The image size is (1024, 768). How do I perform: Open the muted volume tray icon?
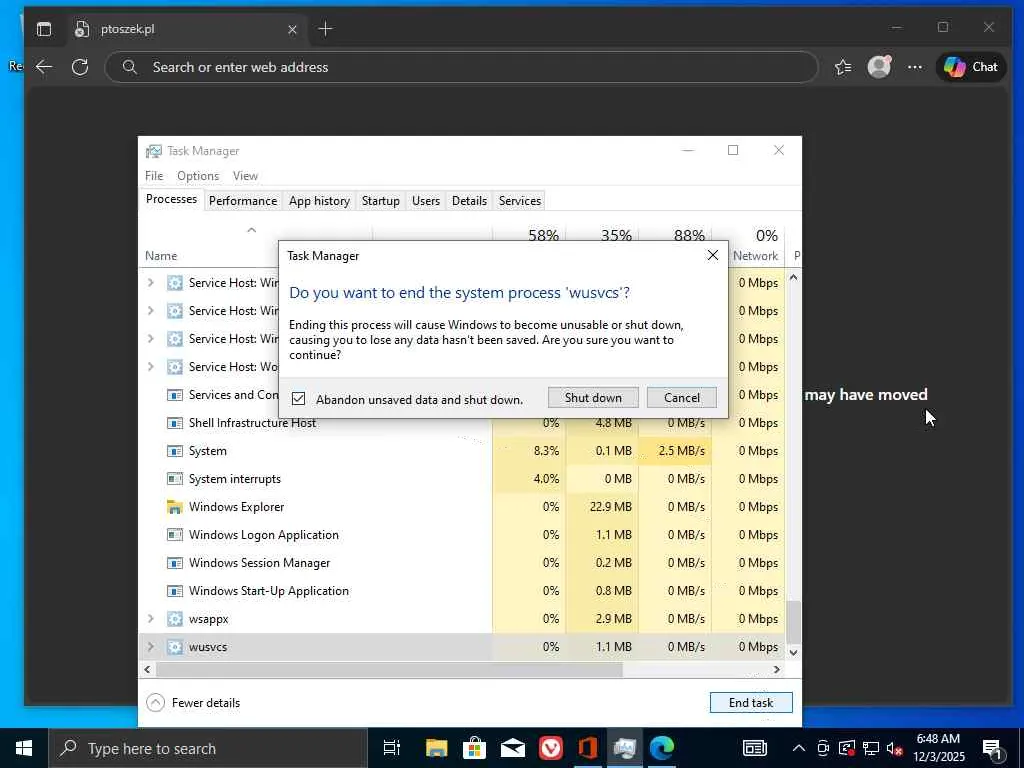895,748
